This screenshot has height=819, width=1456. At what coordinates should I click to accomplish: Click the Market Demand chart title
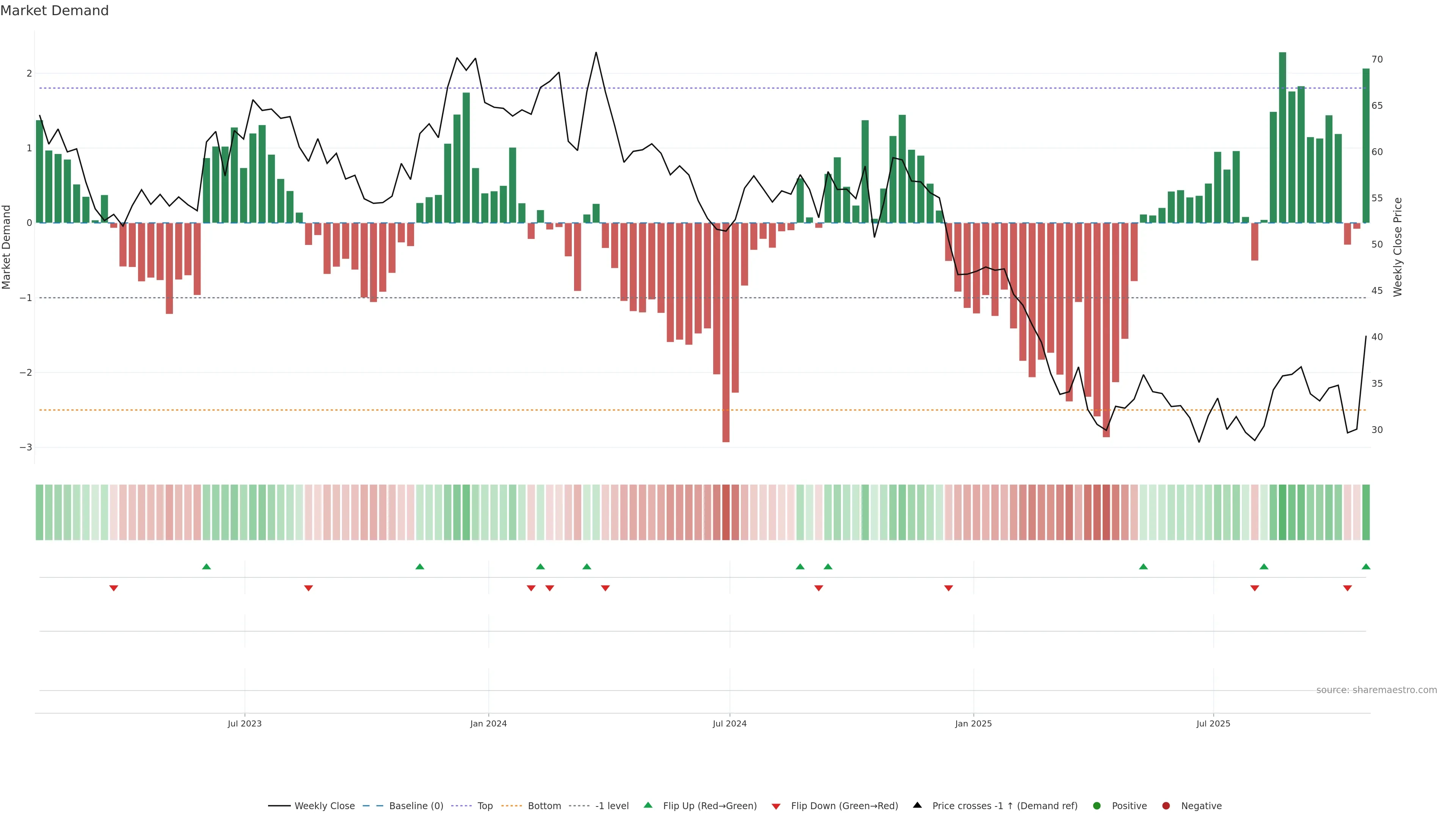point(54,11)
